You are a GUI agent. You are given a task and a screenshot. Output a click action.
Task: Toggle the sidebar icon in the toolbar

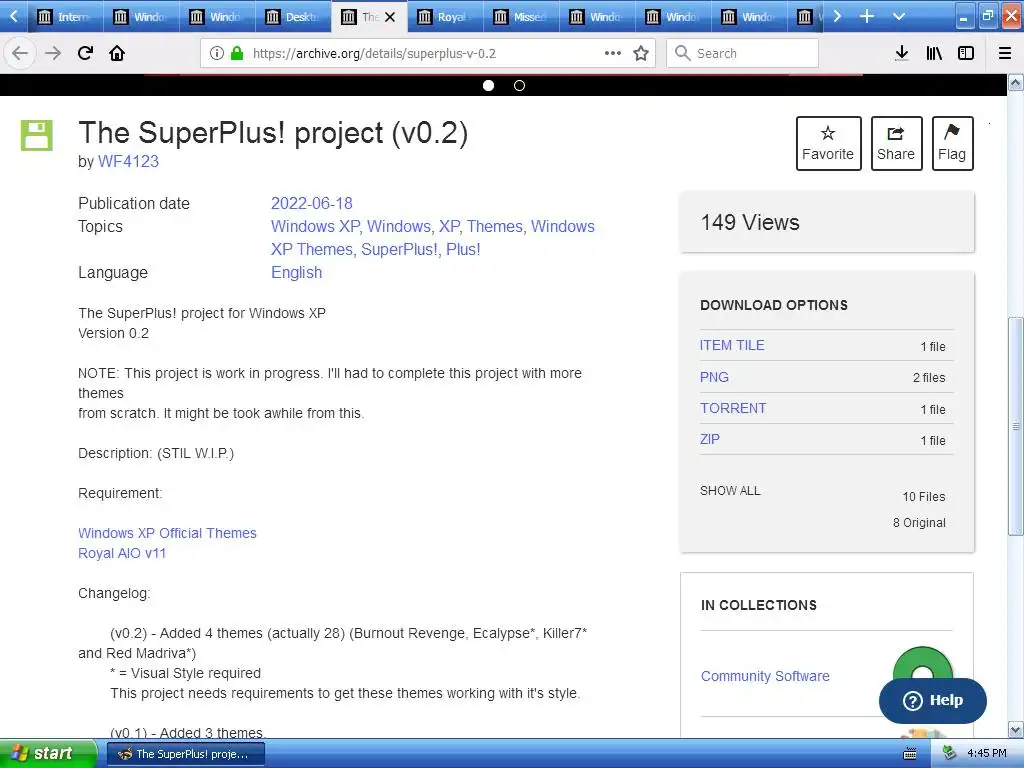tap(966, 53)
